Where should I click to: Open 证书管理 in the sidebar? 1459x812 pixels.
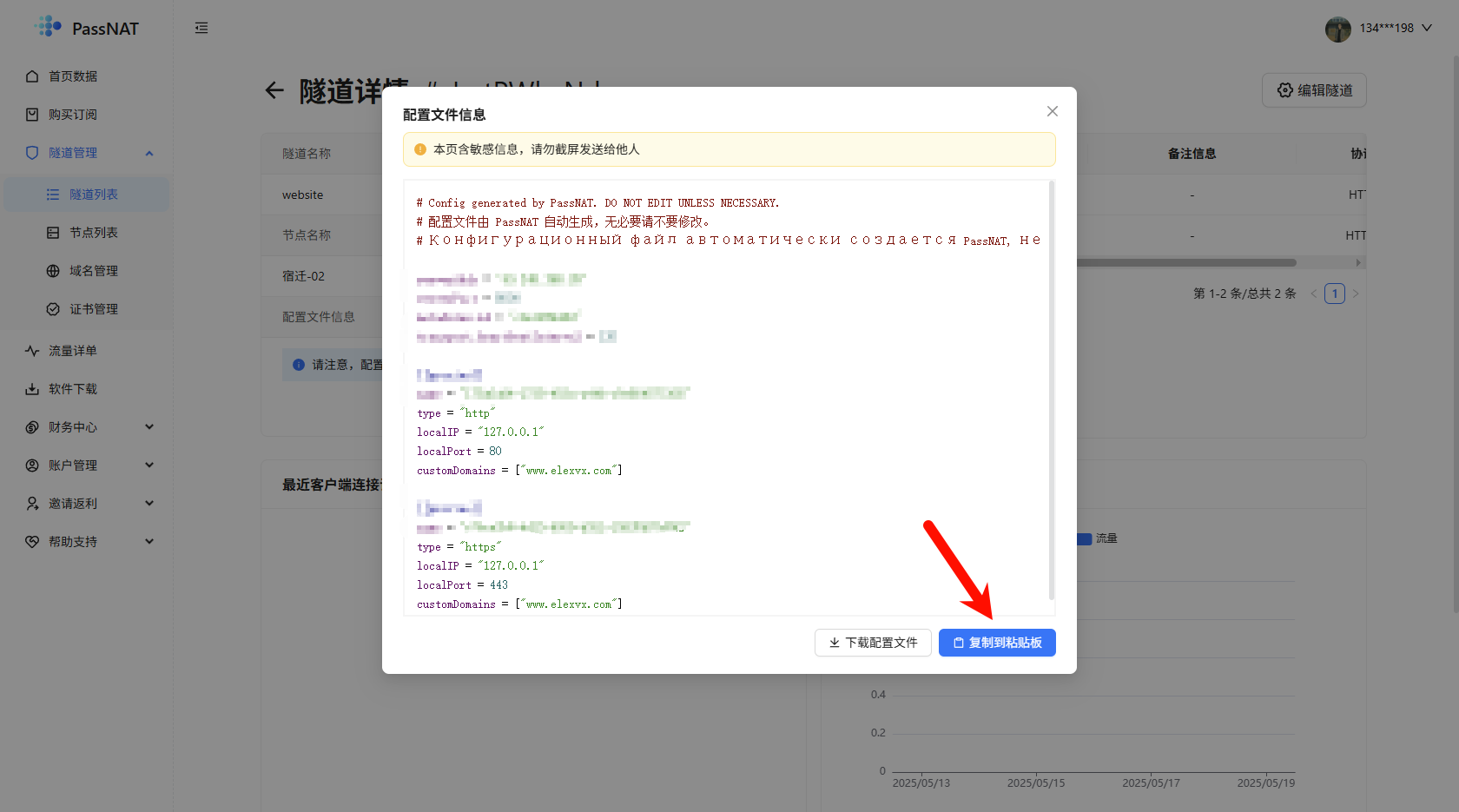pos(94,309)
